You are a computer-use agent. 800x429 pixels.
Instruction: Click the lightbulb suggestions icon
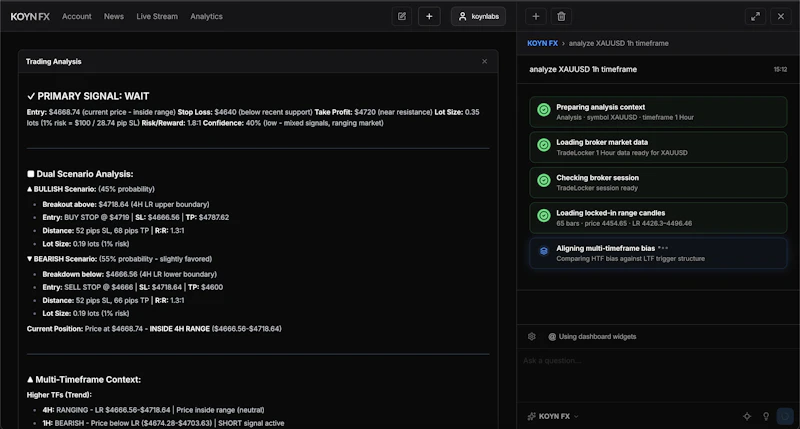(766, 416)
